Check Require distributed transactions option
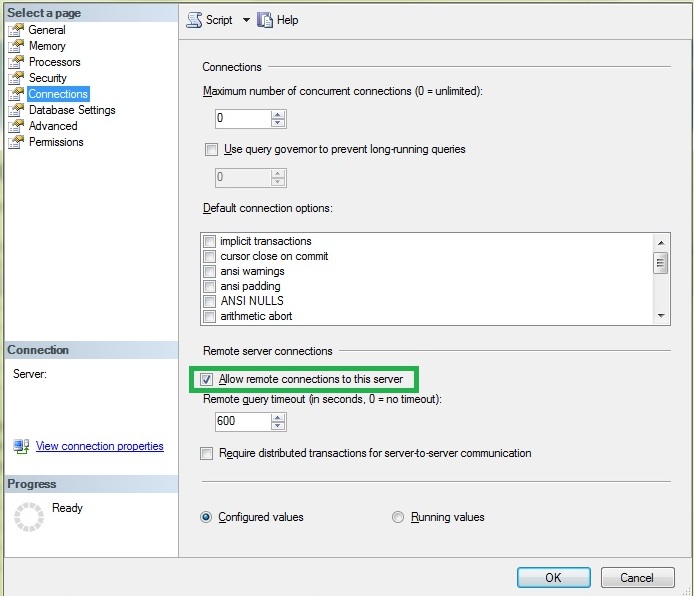The width and height of the screenshot is (694, 596). tap(206, 454)
